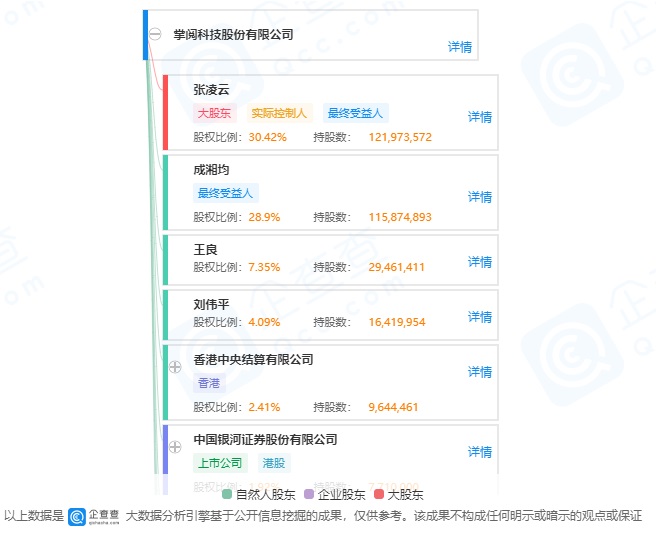Viewport: 656px width, 536px height.
Task: Open 详情 link for 中国银河证券股份有限公司
Action: (x=480, y=451)
